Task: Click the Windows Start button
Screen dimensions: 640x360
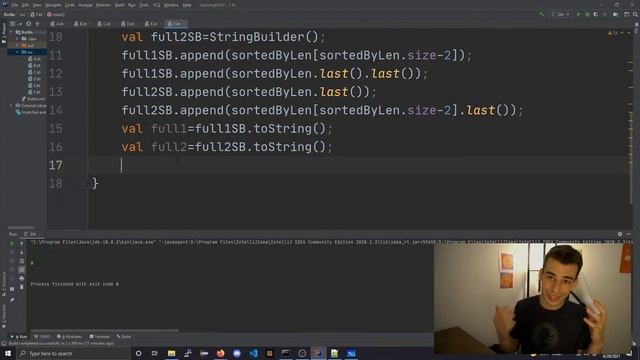Action: point(8,353)
